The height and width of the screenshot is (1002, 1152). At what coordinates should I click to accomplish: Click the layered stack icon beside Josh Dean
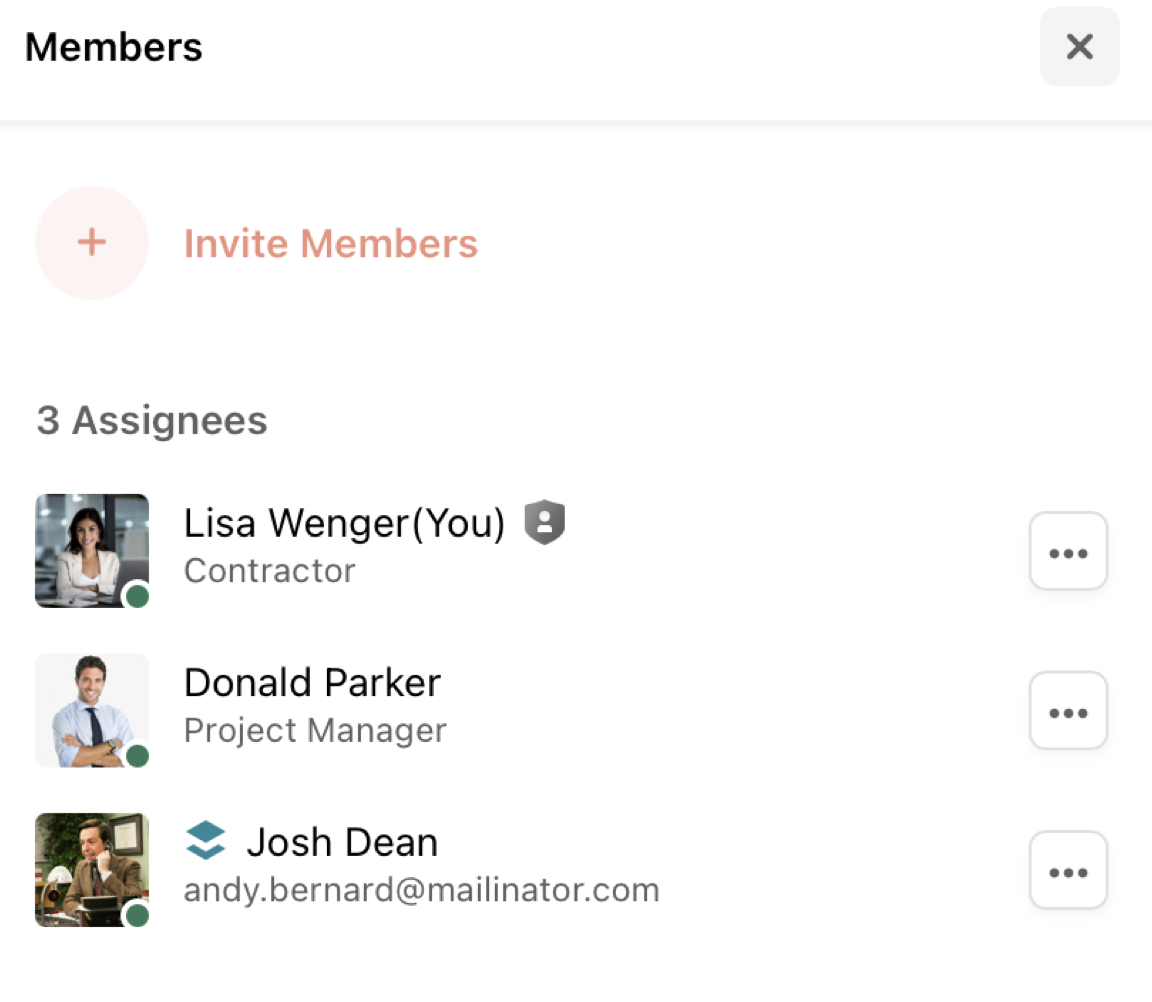pyautogui.click(x=205, y=840)
